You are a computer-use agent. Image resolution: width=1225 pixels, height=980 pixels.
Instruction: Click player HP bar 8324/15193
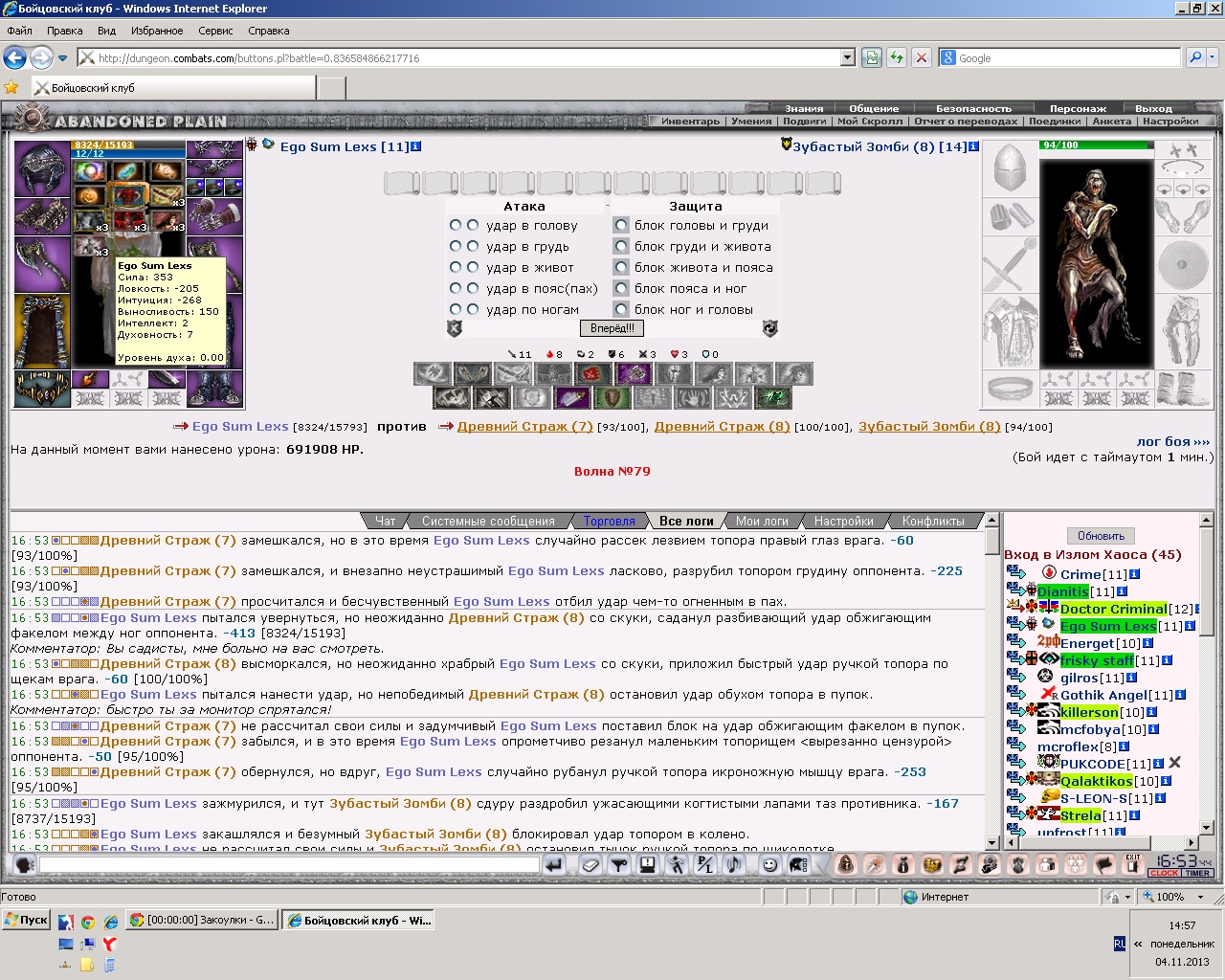pyautogui.click(x=129, y=145)
